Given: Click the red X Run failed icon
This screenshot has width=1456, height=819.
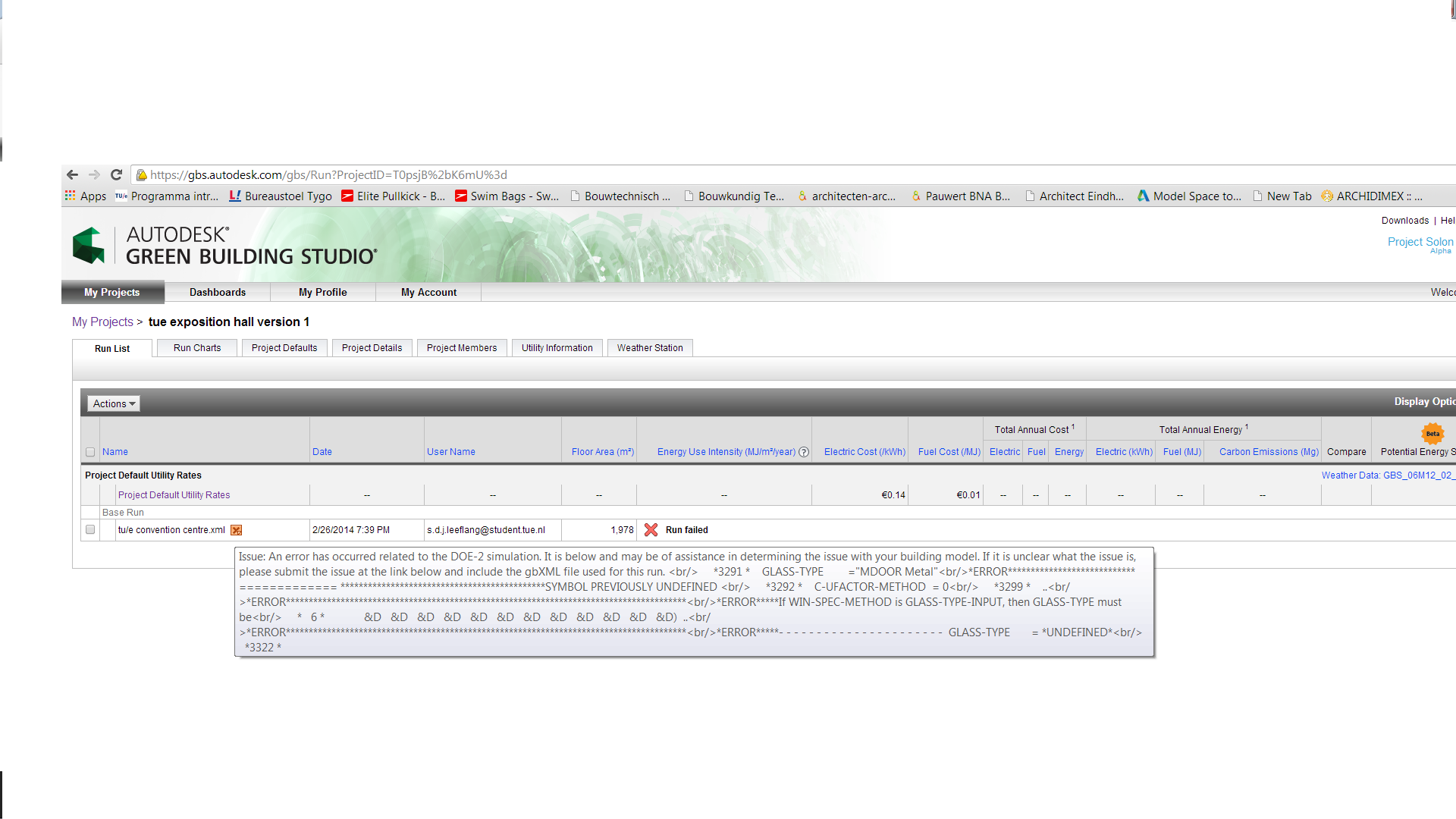Looking at the screenshot, I should [x=651, y=529].
